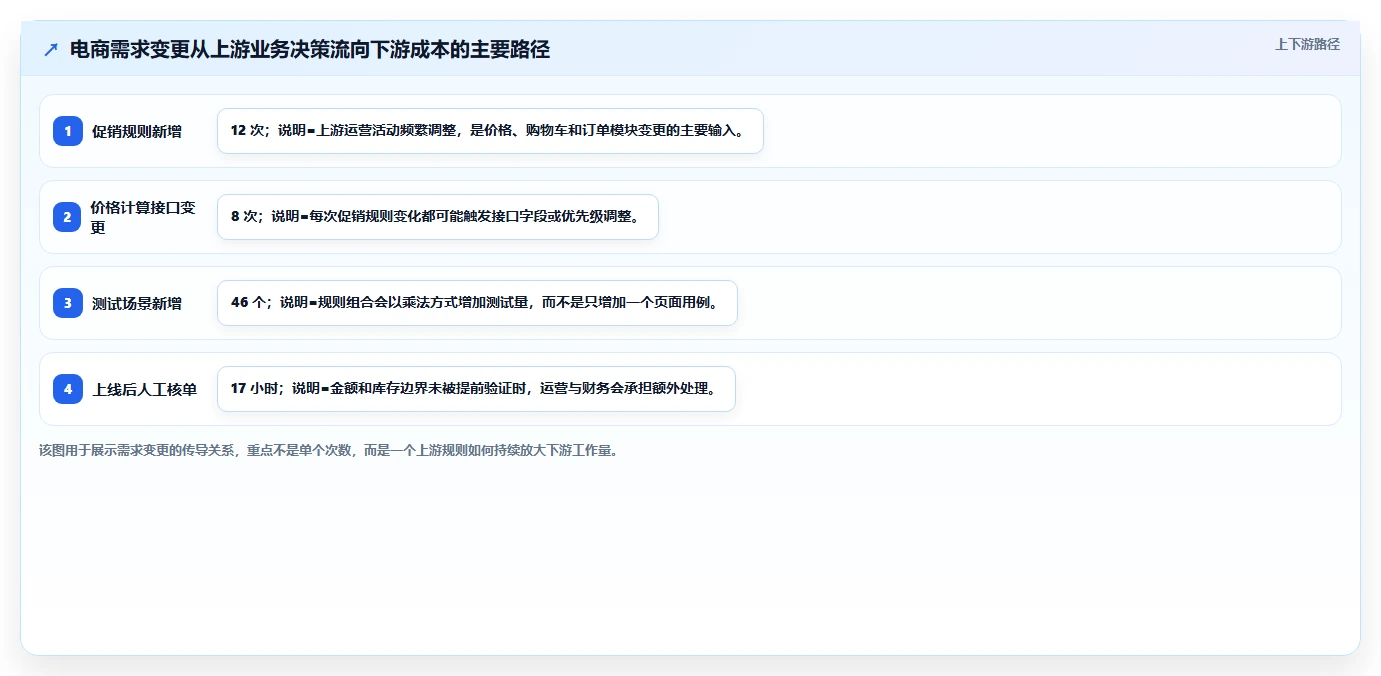
Task: Click the 8 次 description box
Action: click(x=438, y=217)
